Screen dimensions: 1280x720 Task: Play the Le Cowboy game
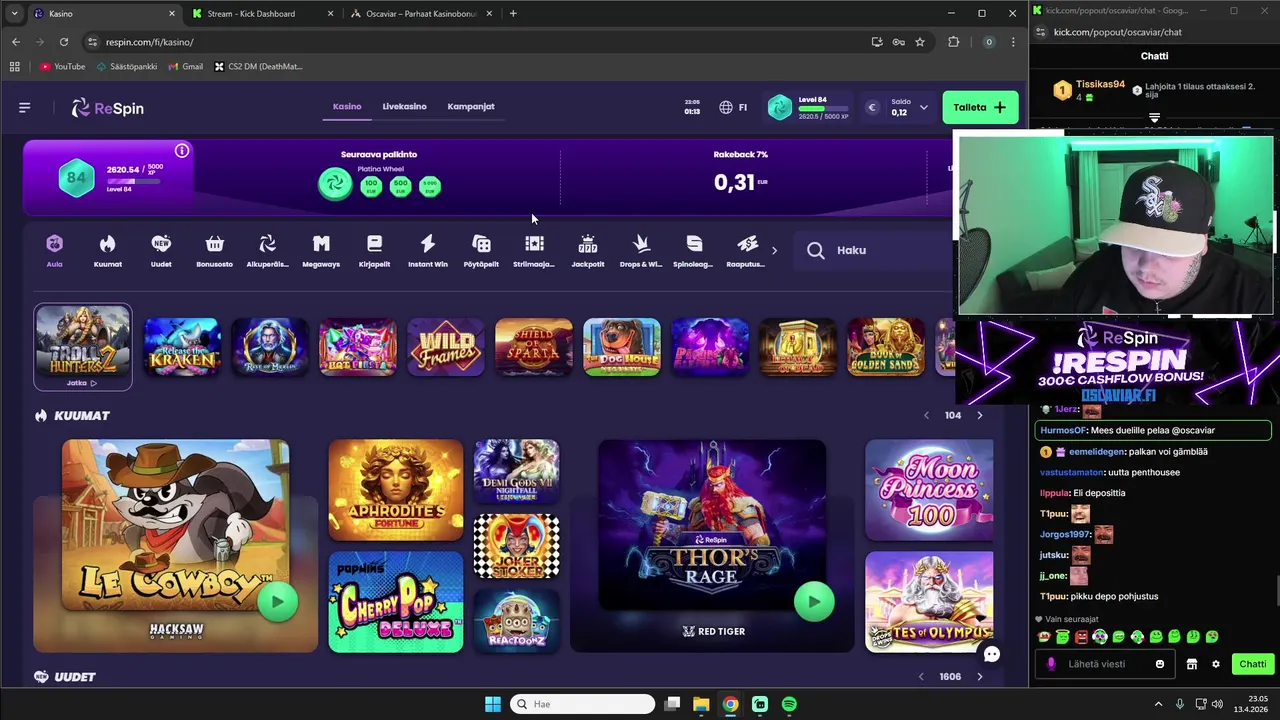pos(277,602)
